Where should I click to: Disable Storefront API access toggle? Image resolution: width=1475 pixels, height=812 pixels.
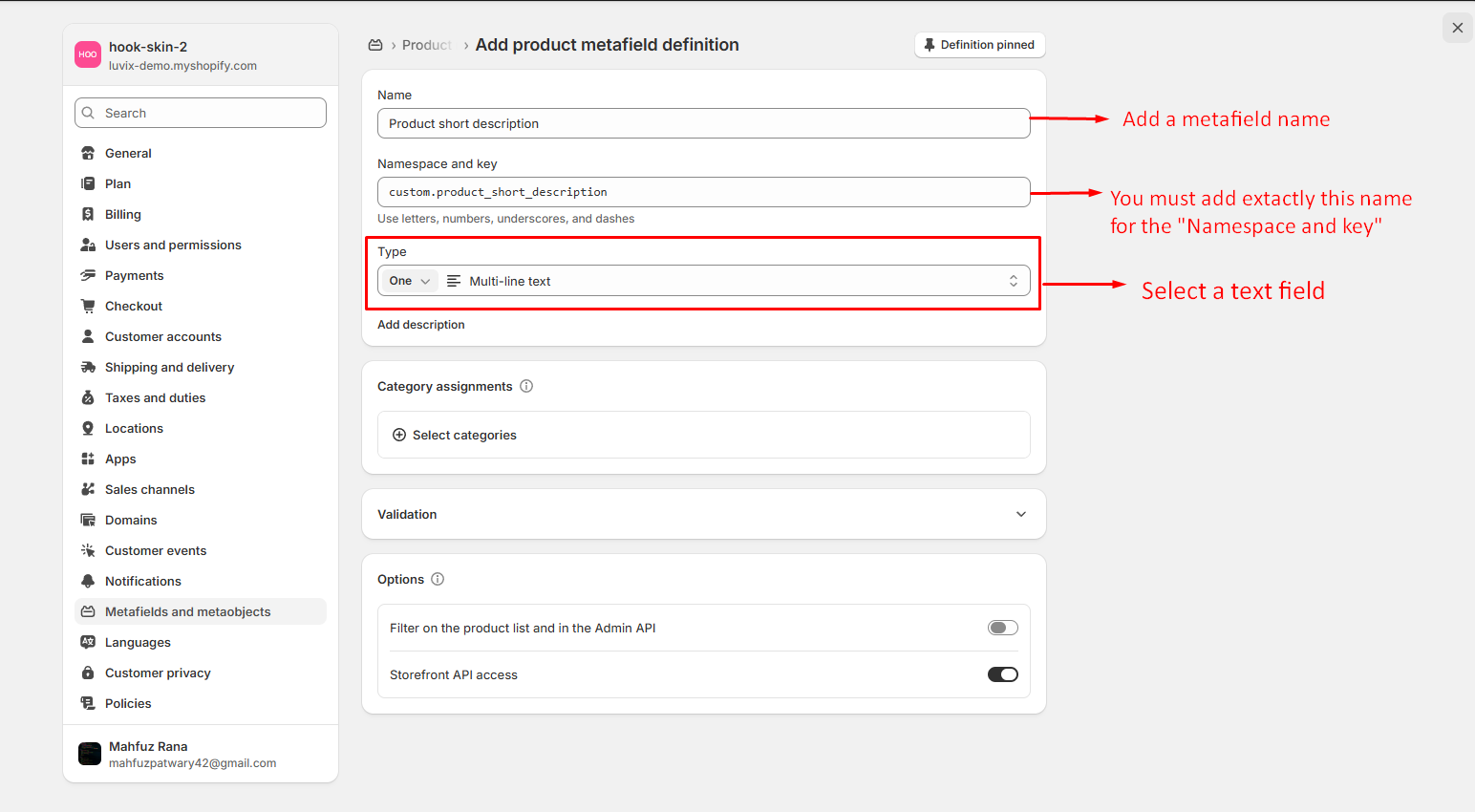click(x=1002, y=674)
